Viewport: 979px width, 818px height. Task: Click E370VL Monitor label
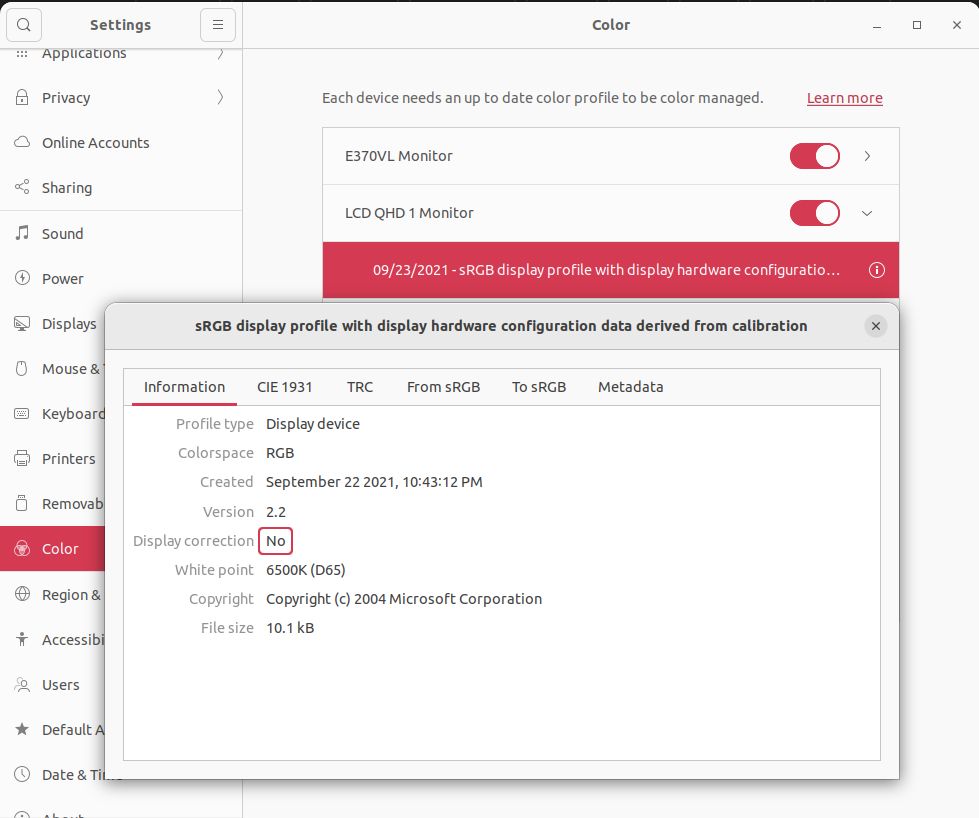tap(398, 156)
